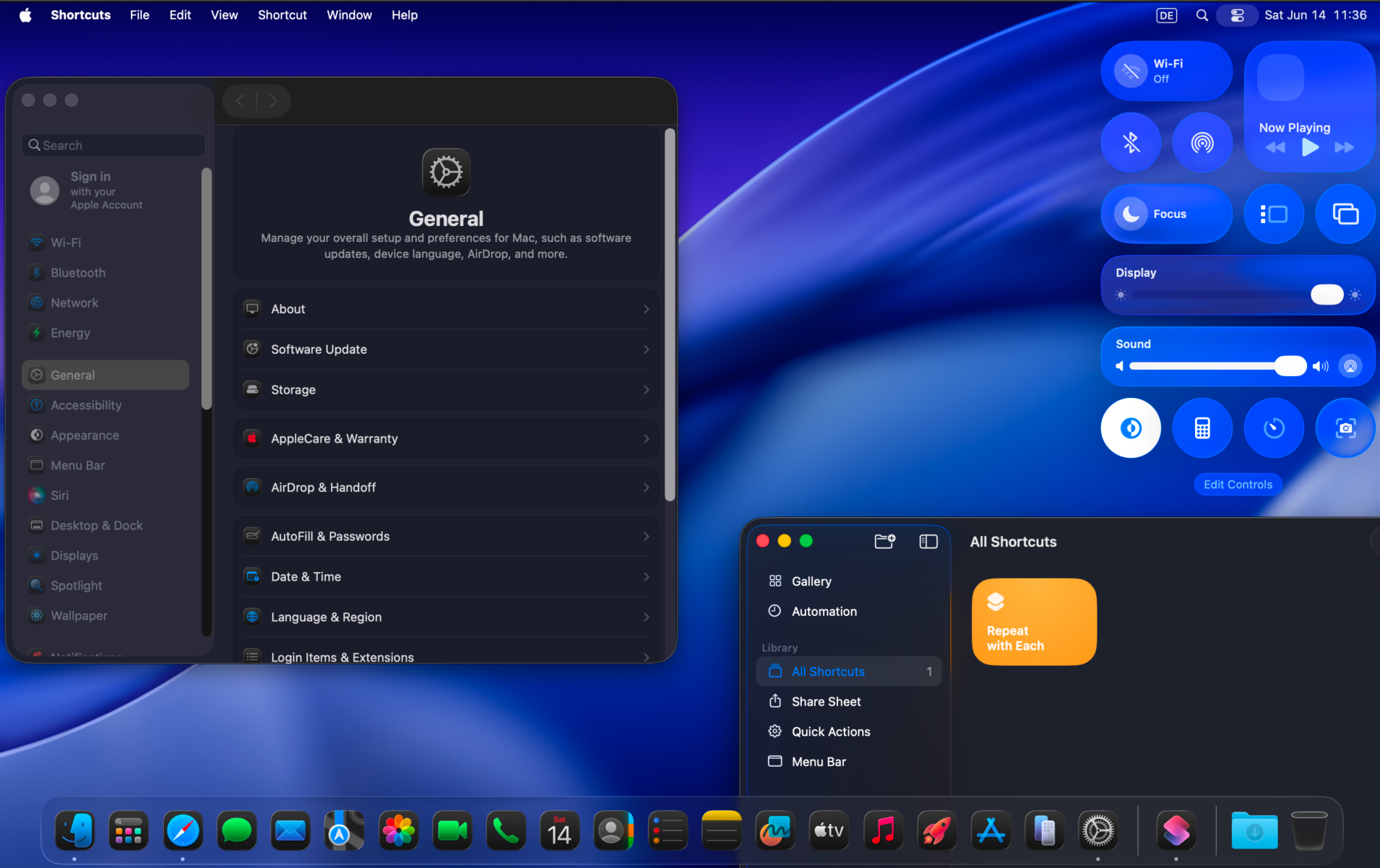Select Bluetooth in Settings sidebar
Screen dimensions: 1380x868
106,273
